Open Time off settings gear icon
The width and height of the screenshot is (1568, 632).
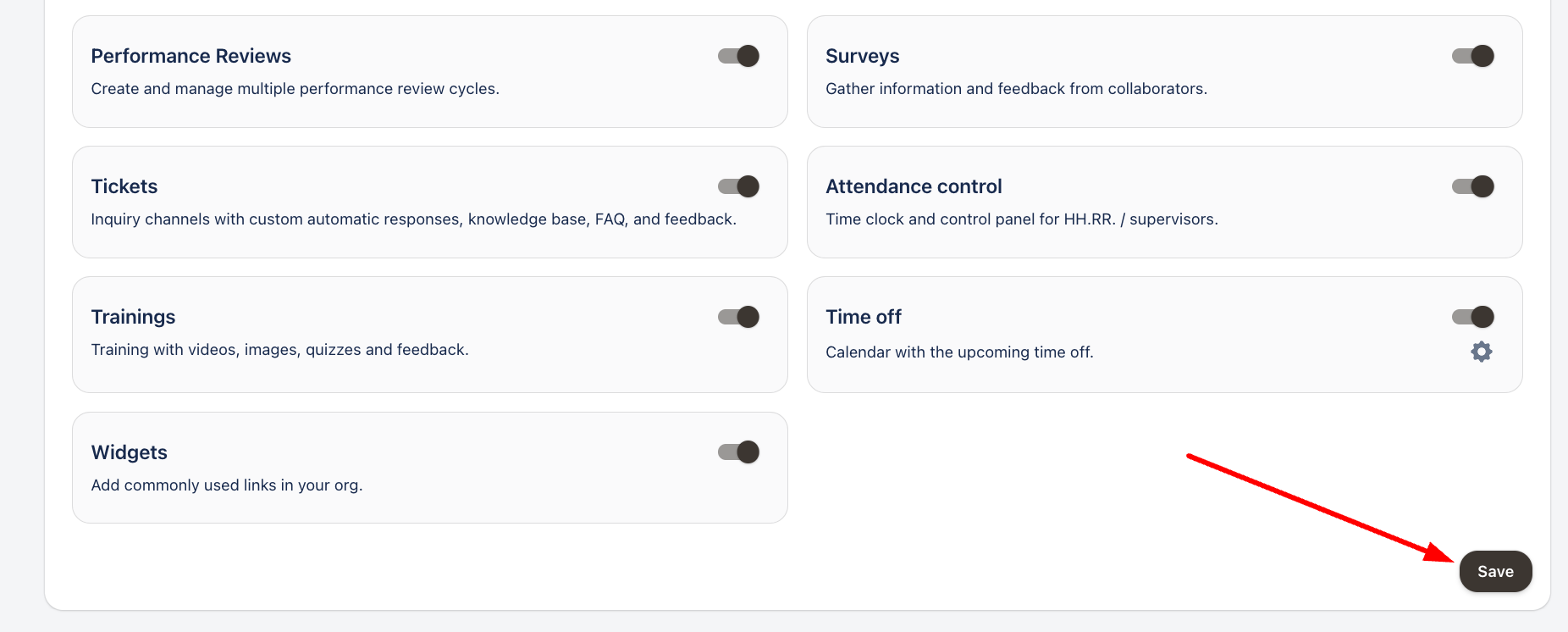click(1481, 352)
